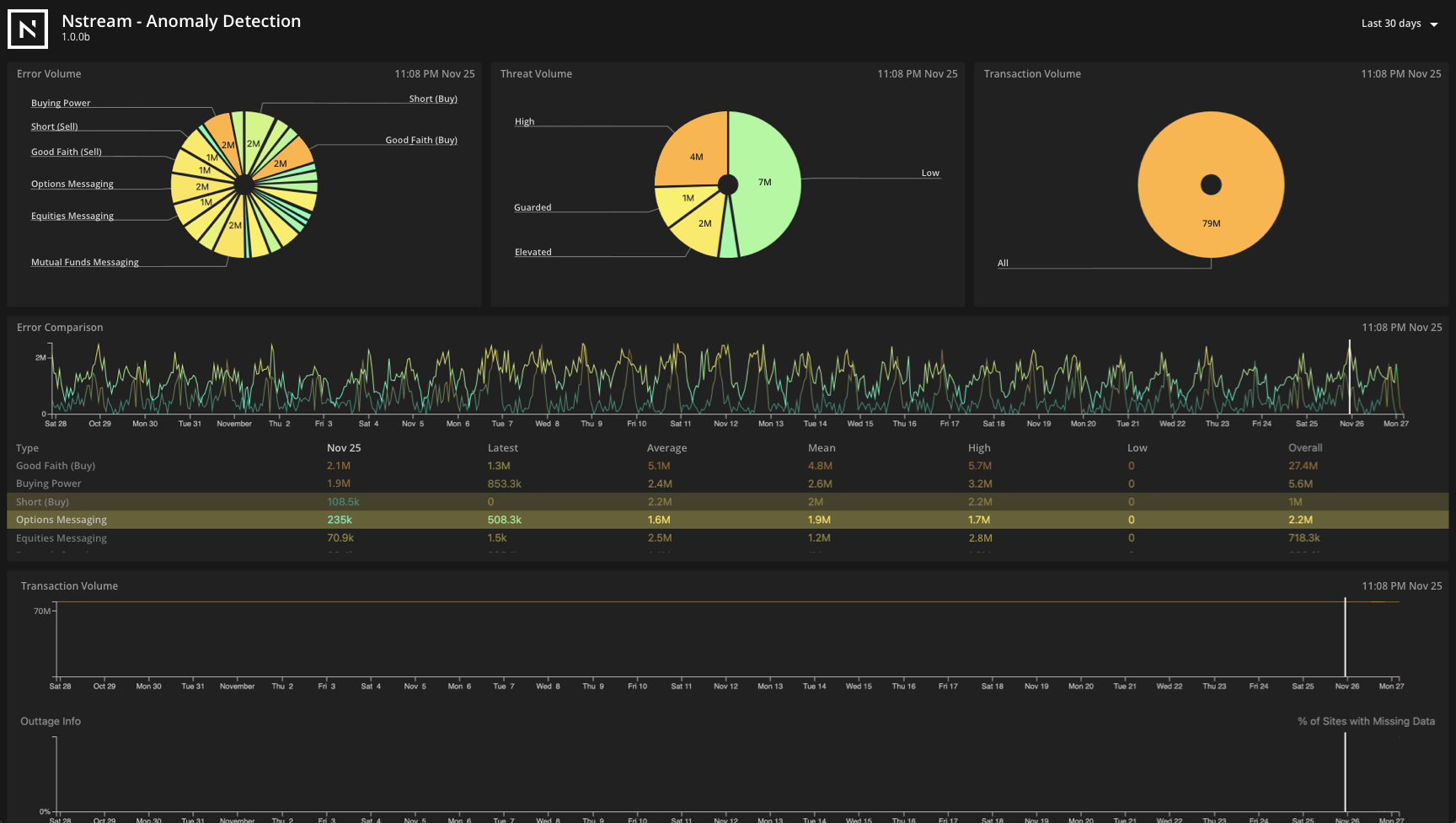Click the Guarded slice in the threat pie
1456x823 pixels.
688,198
